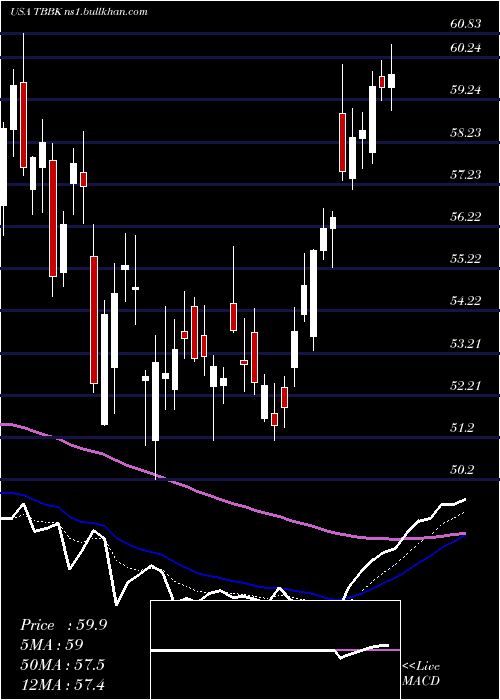Click the USA TBBK chart title text

[x=78, y=12]
